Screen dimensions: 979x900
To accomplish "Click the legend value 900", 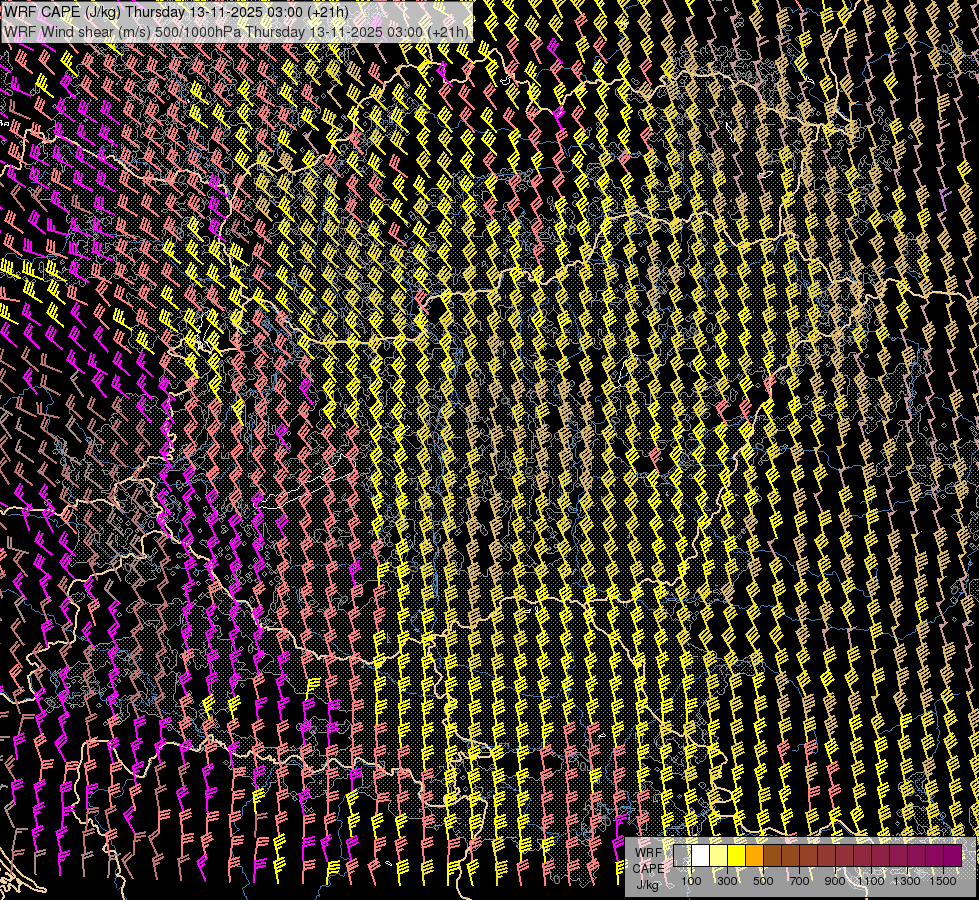I will [x=835, y=881].
